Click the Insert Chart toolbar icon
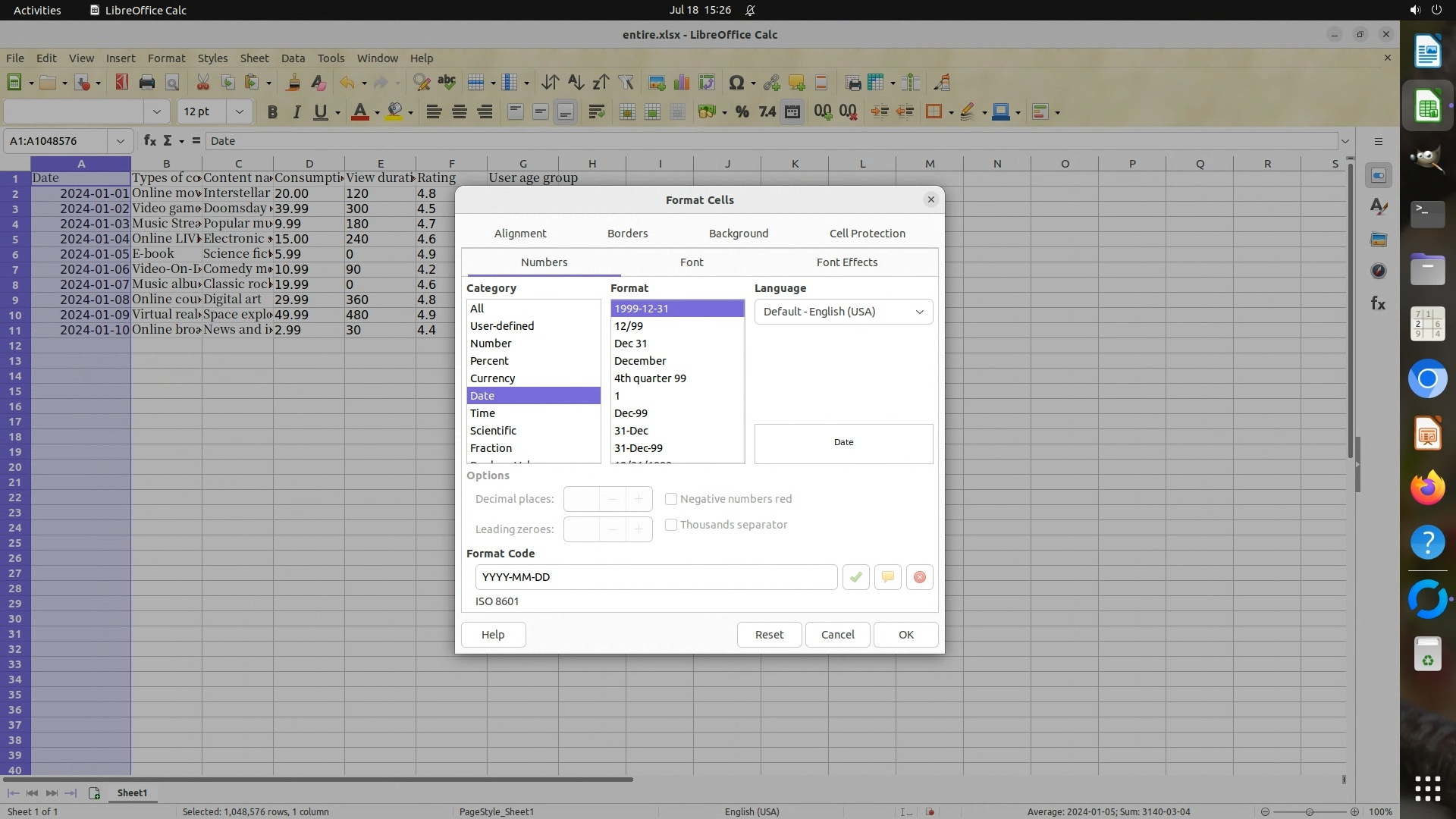 click(682, 83)
